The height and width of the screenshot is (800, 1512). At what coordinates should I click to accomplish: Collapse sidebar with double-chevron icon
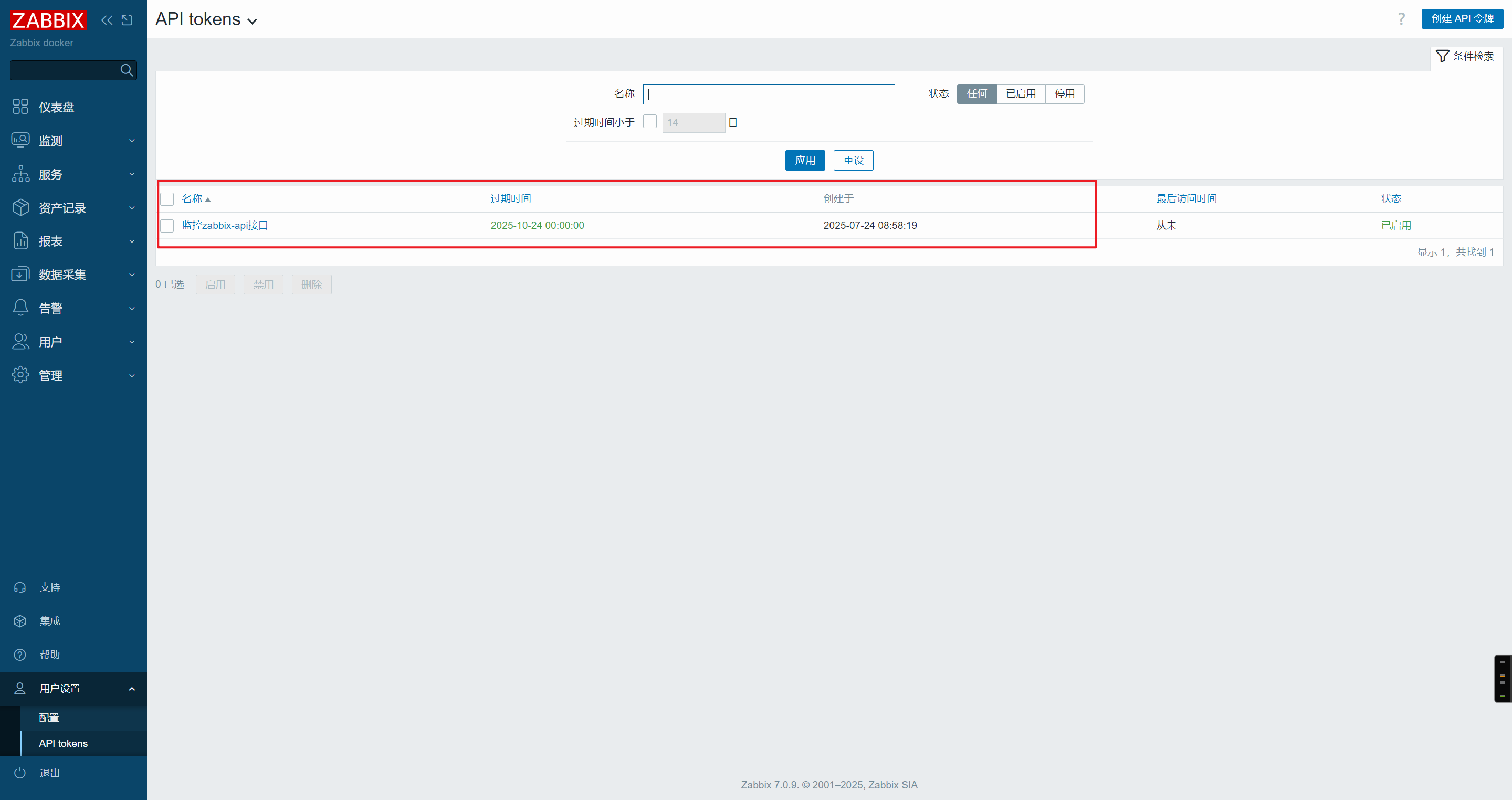click(x=107, y=20)
